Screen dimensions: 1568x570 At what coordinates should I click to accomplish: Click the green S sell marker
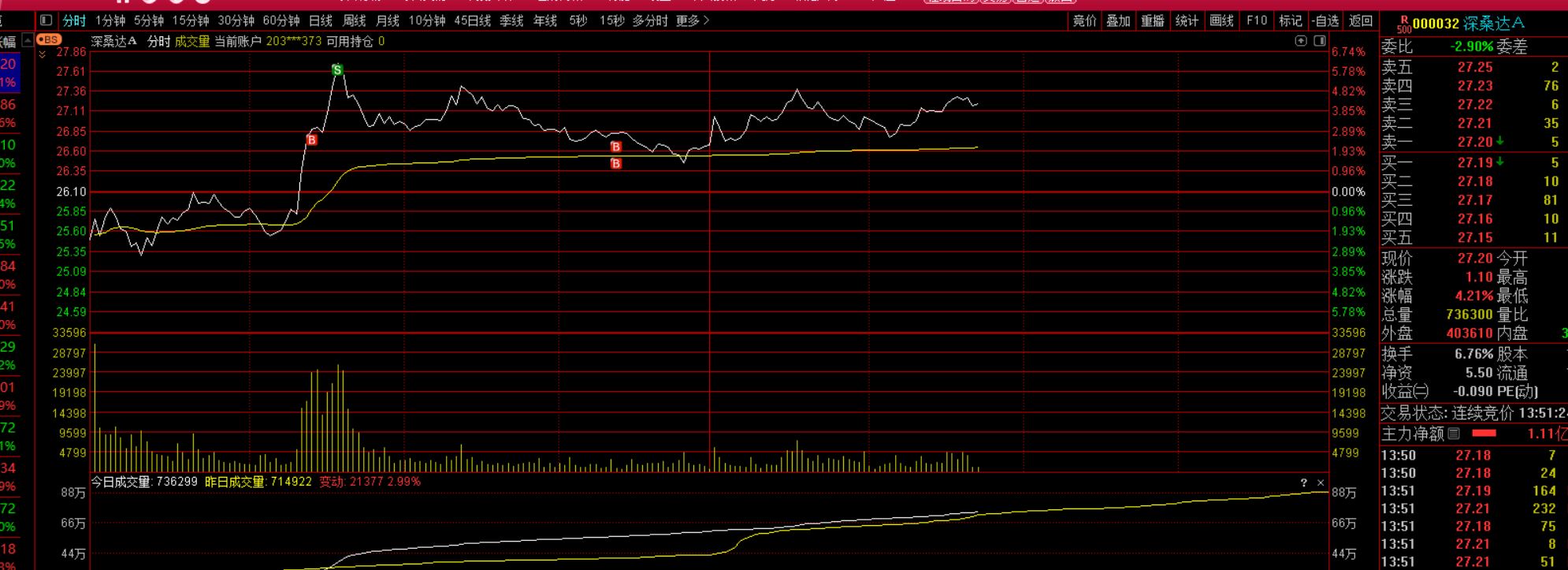pos(337,70)
